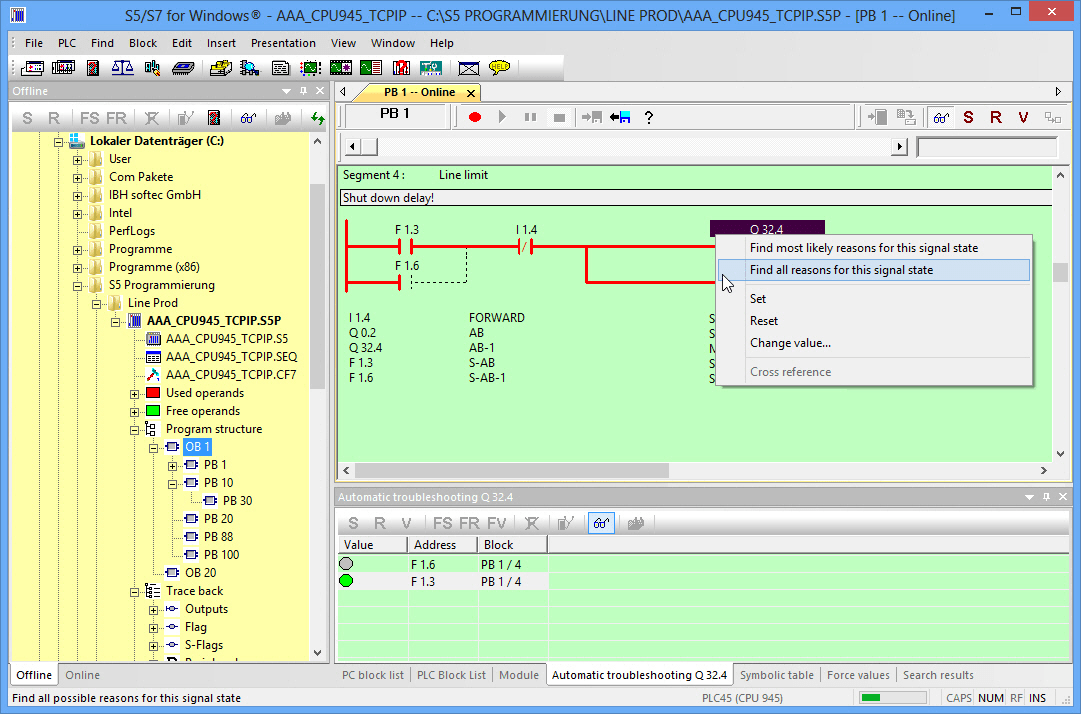
Task: Click gray status circle for F 1.6
Action: (x=346, y=564)
